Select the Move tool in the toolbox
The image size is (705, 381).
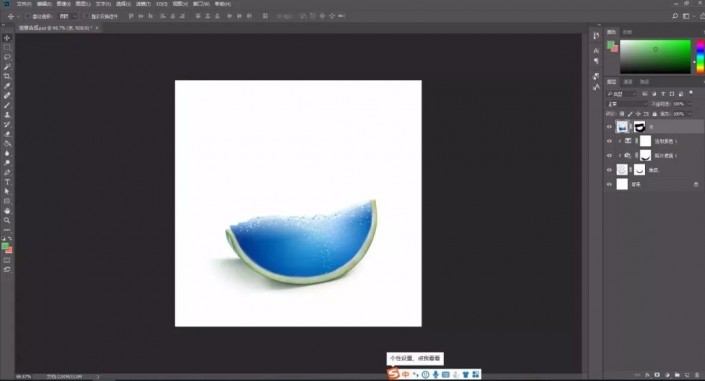coord(7,38)
